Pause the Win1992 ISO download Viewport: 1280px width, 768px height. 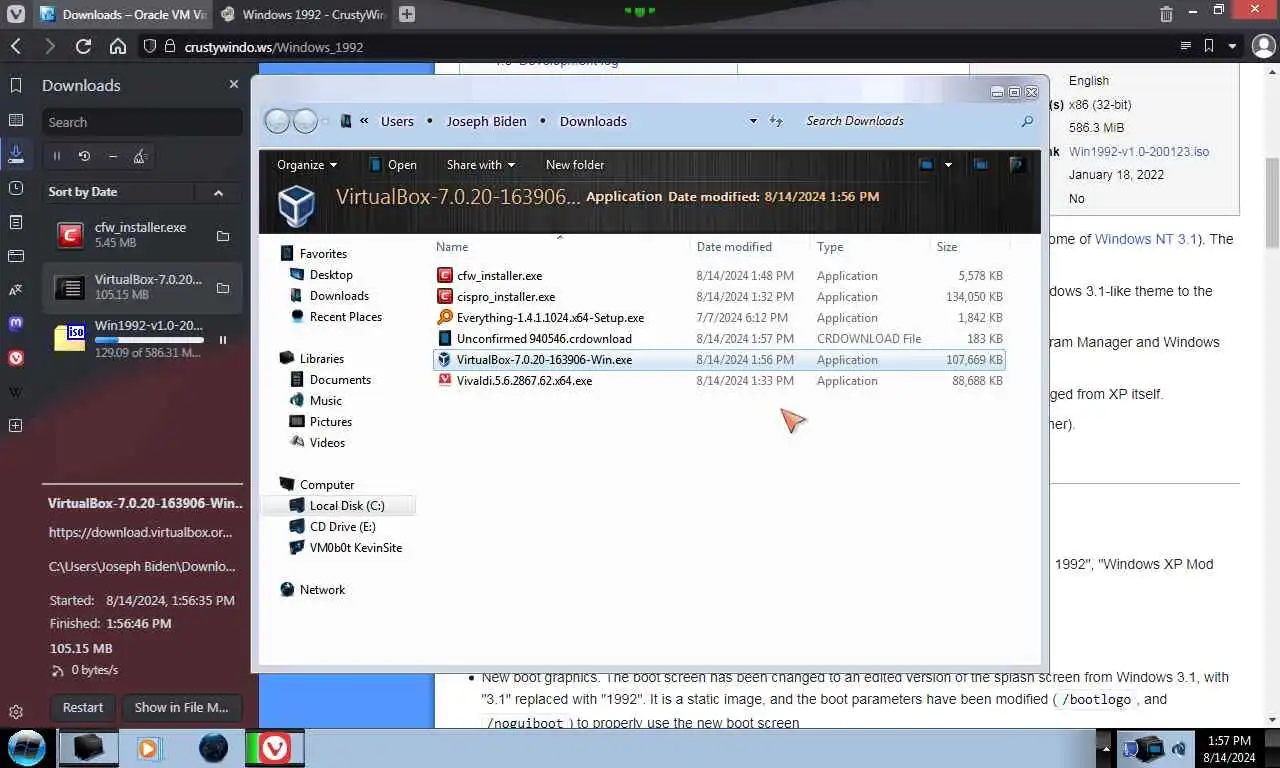[223, 340]
